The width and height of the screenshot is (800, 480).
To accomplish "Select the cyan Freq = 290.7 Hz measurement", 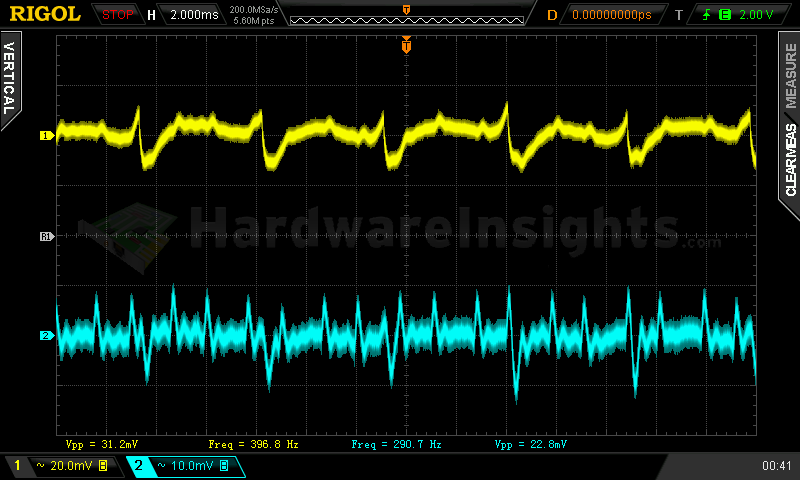I will click(396, 443).
